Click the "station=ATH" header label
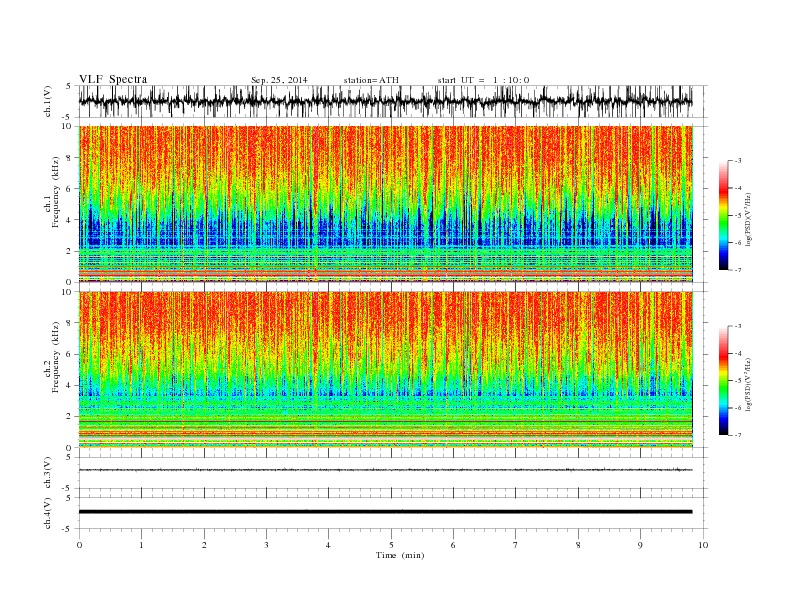Screen dimensions: 792x612 pyautogui.click(x=371, y=80)
